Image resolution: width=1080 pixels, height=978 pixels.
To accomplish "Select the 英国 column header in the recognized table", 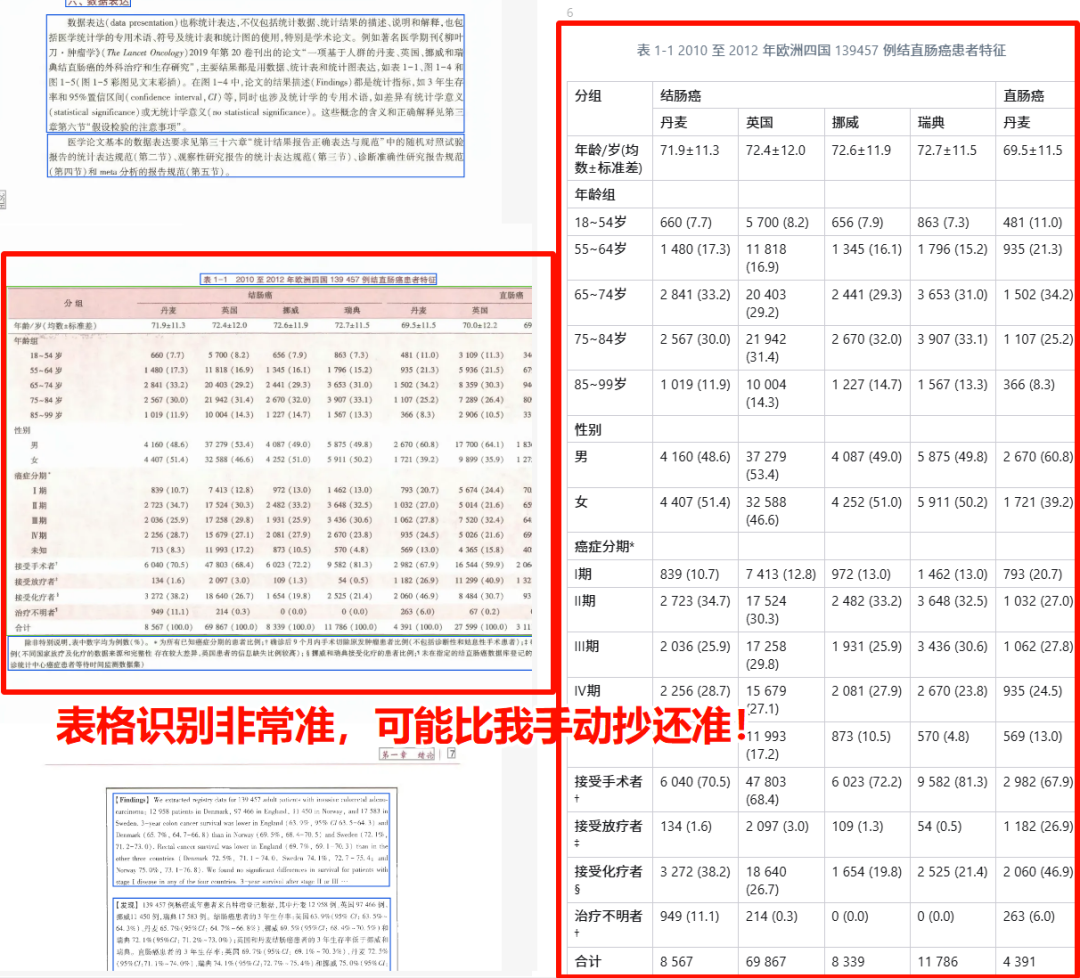I will [x=760, y=123].
